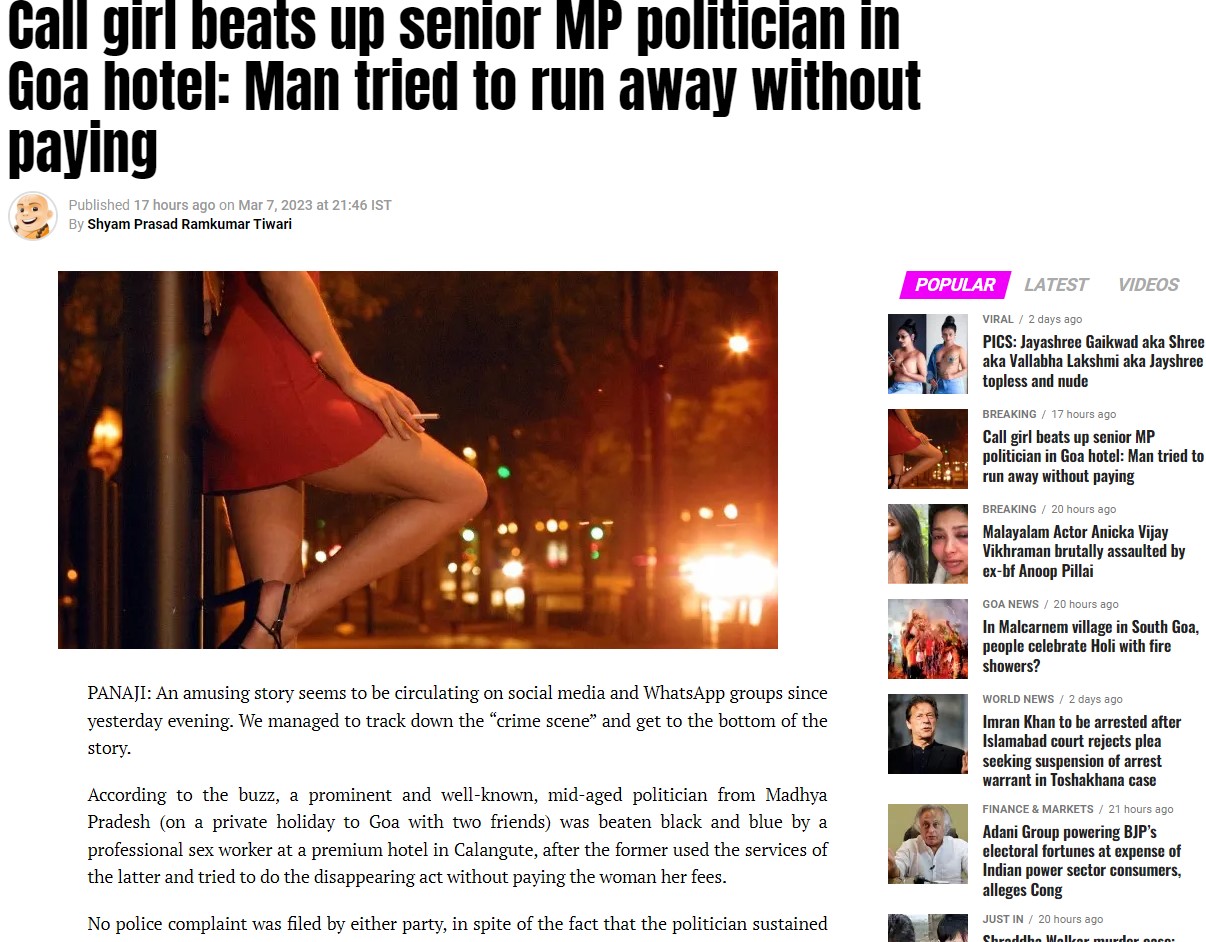The image size is (1206, 942).
Task: Open the Imran Khan arrest article
Action: 1082,750
